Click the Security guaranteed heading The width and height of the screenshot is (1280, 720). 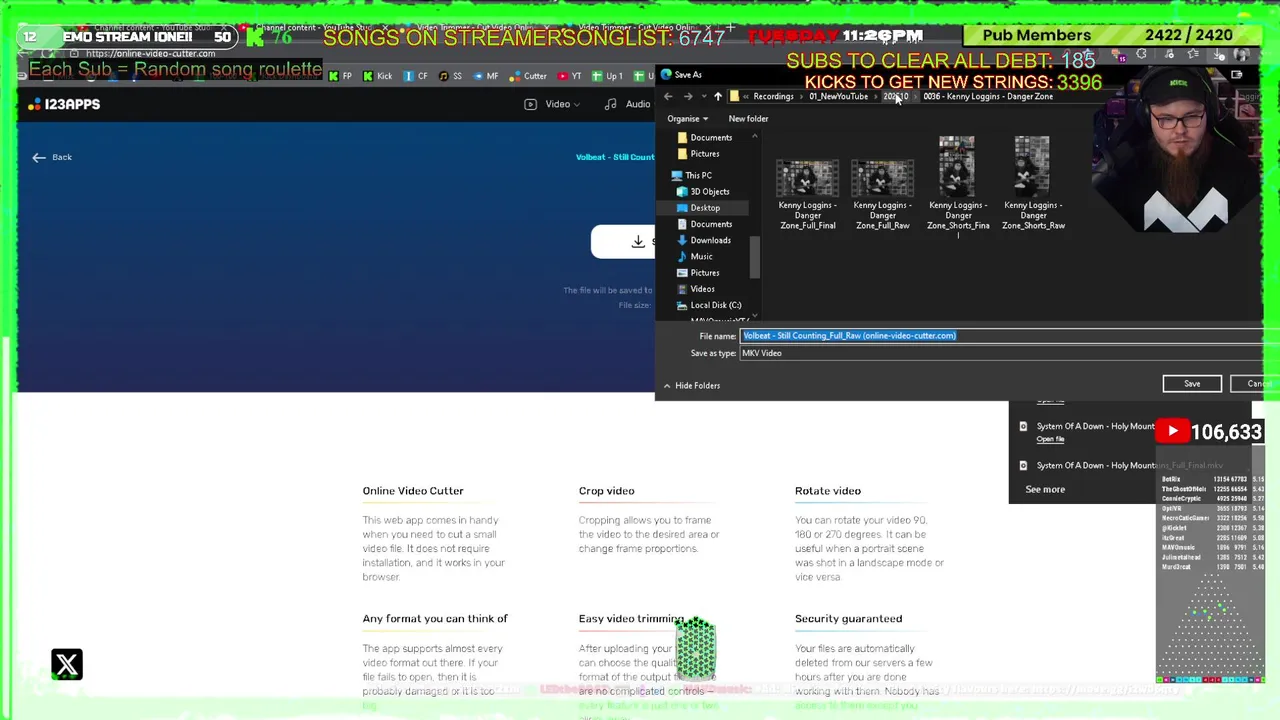(x=848, y=619)
